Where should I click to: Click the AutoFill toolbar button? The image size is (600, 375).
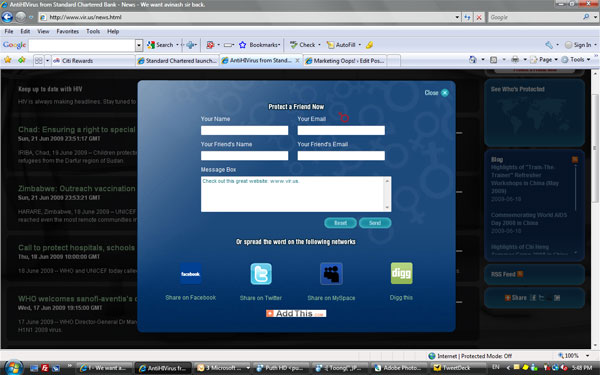point(341,45)
